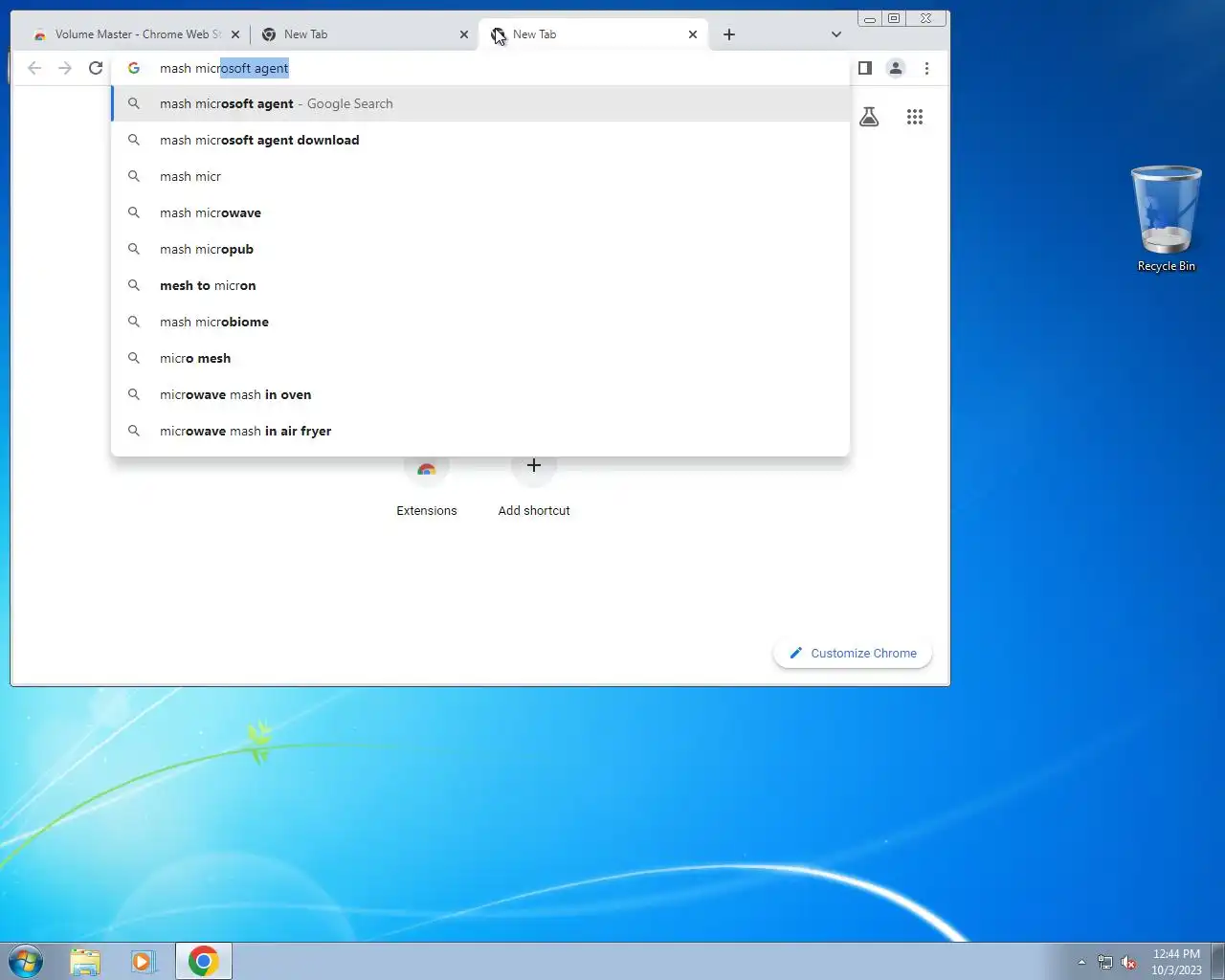Click the back navigation arrow

[34, 68]
